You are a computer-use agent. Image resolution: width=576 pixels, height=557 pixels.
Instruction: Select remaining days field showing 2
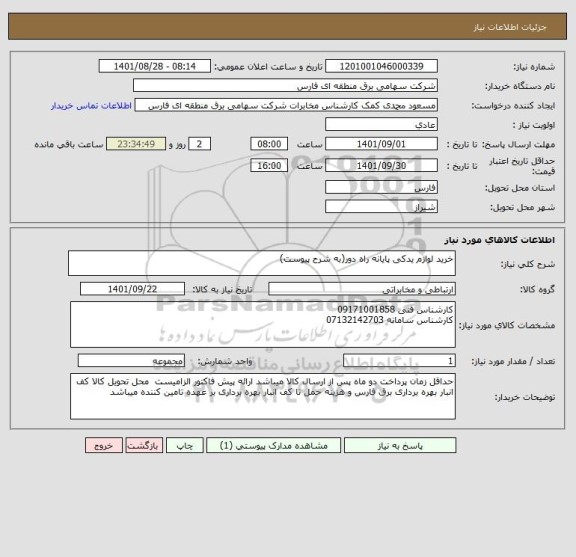pos(199,144)
